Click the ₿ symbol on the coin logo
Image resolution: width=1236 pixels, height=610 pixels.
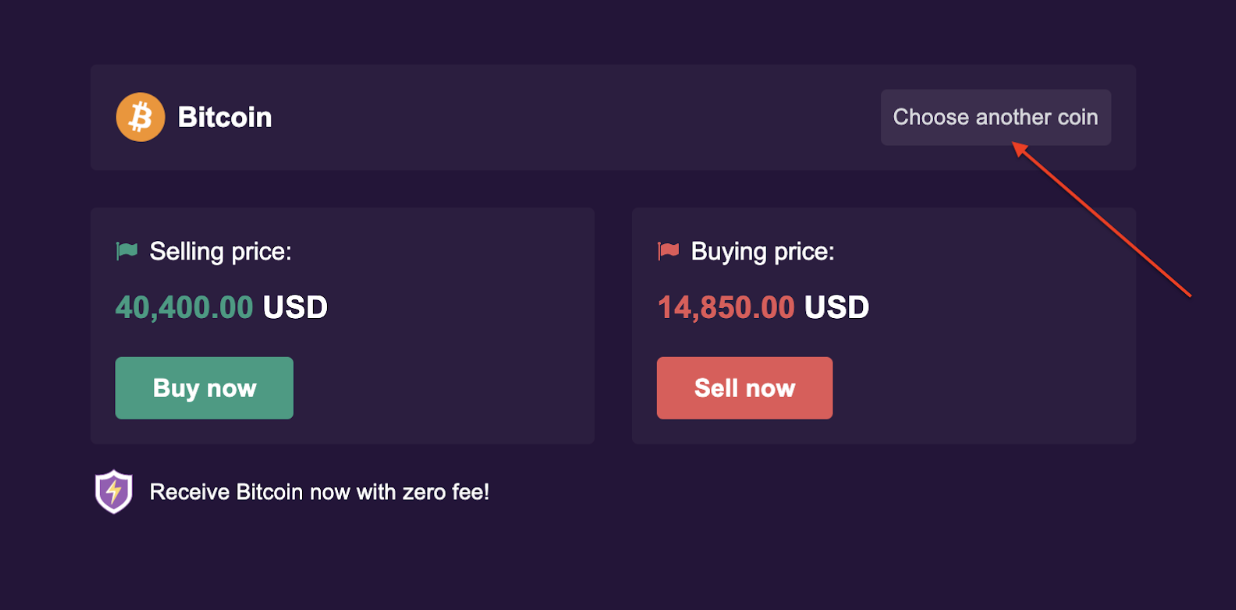tap(140, 117)
